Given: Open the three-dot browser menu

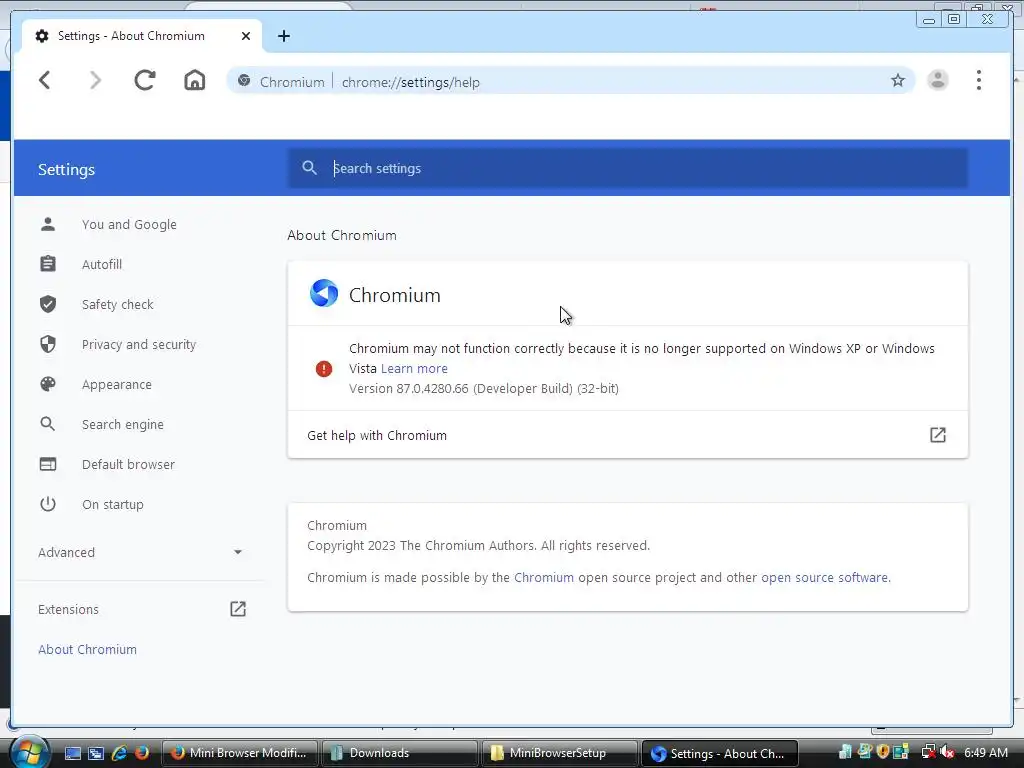Looking at the screenshot, I should pyautogui.click(x=978, y=80).
